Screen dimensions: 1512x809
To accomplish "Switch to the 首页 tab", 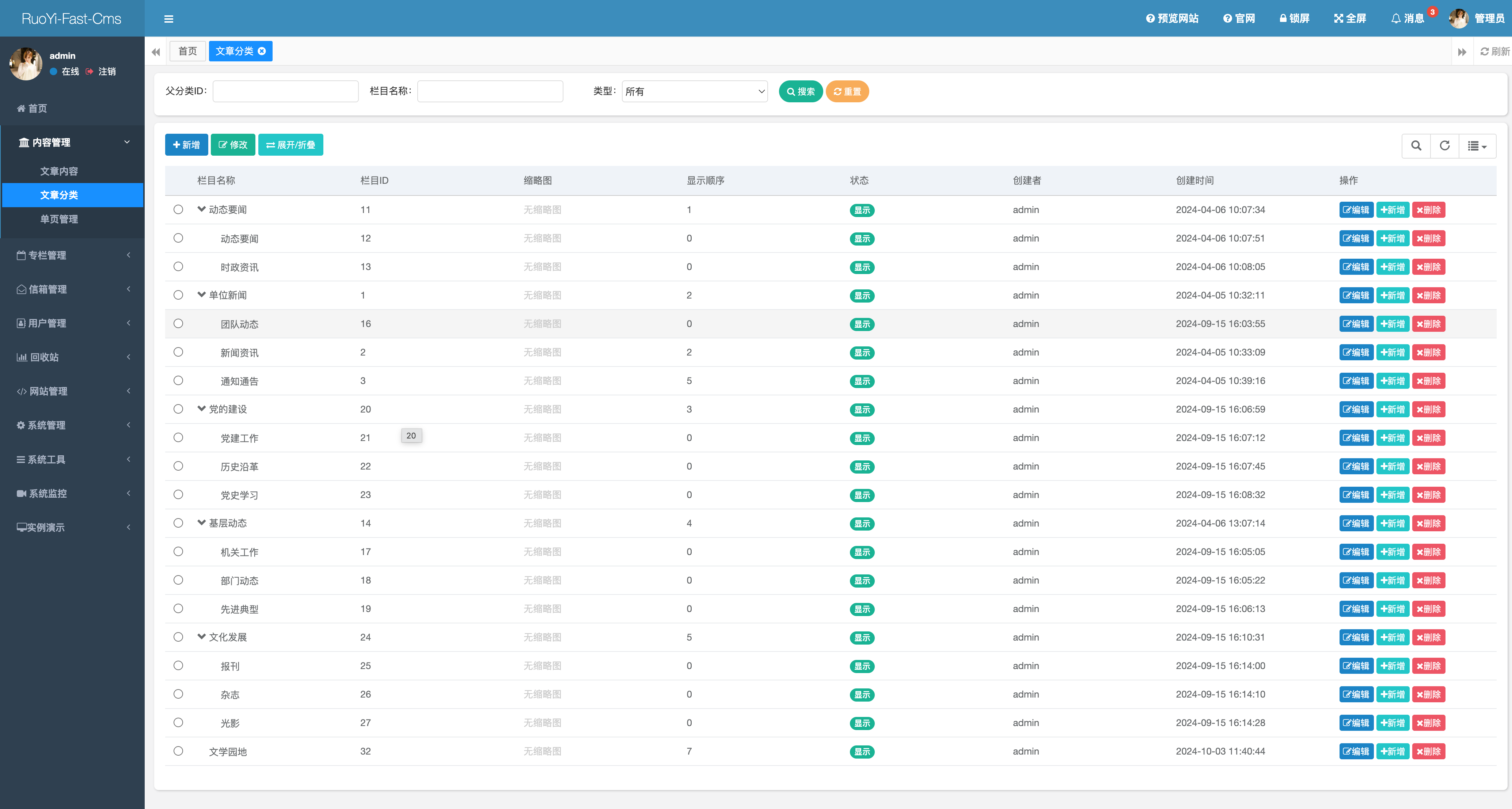I will [188, 51].
